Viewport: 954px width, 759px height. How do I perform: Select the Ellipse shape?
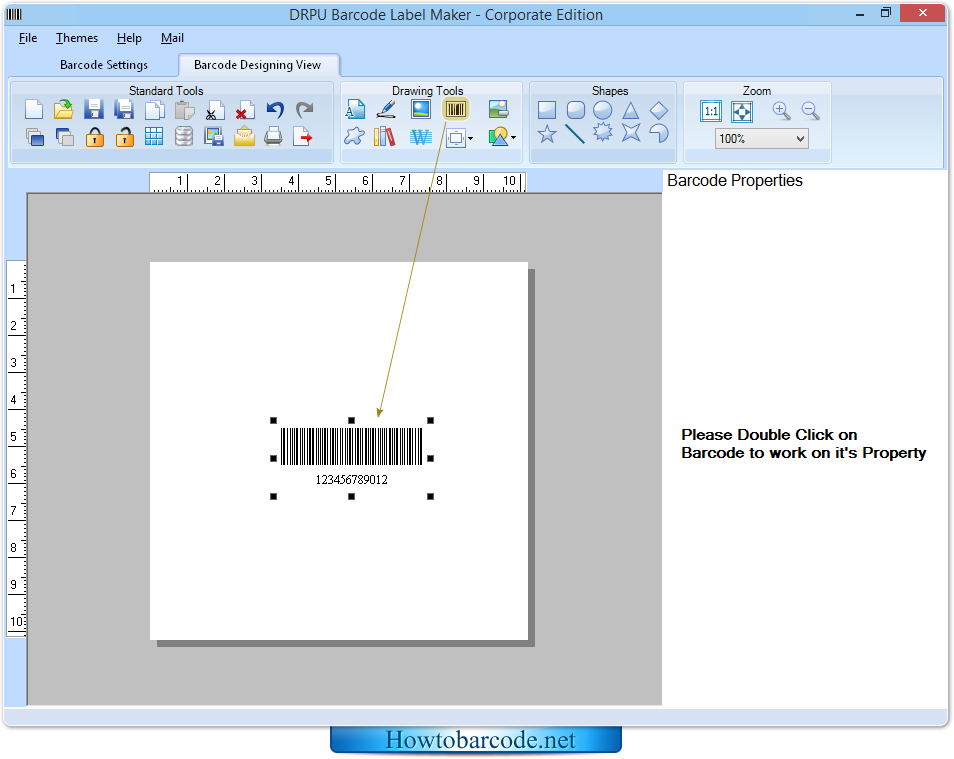(x=603, y=110)
